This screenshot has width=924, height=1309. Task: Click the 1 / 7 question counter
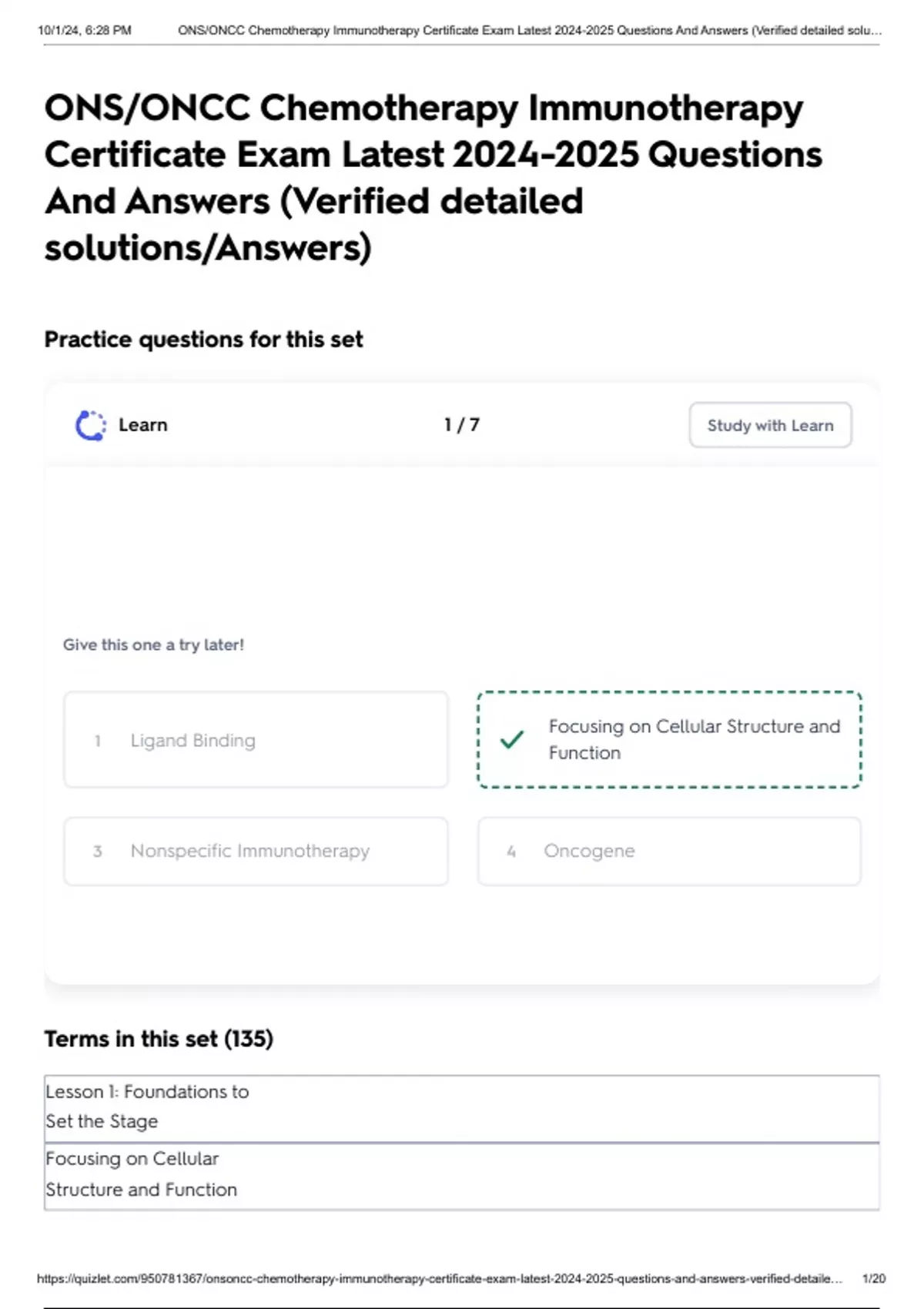pos(461,425)
